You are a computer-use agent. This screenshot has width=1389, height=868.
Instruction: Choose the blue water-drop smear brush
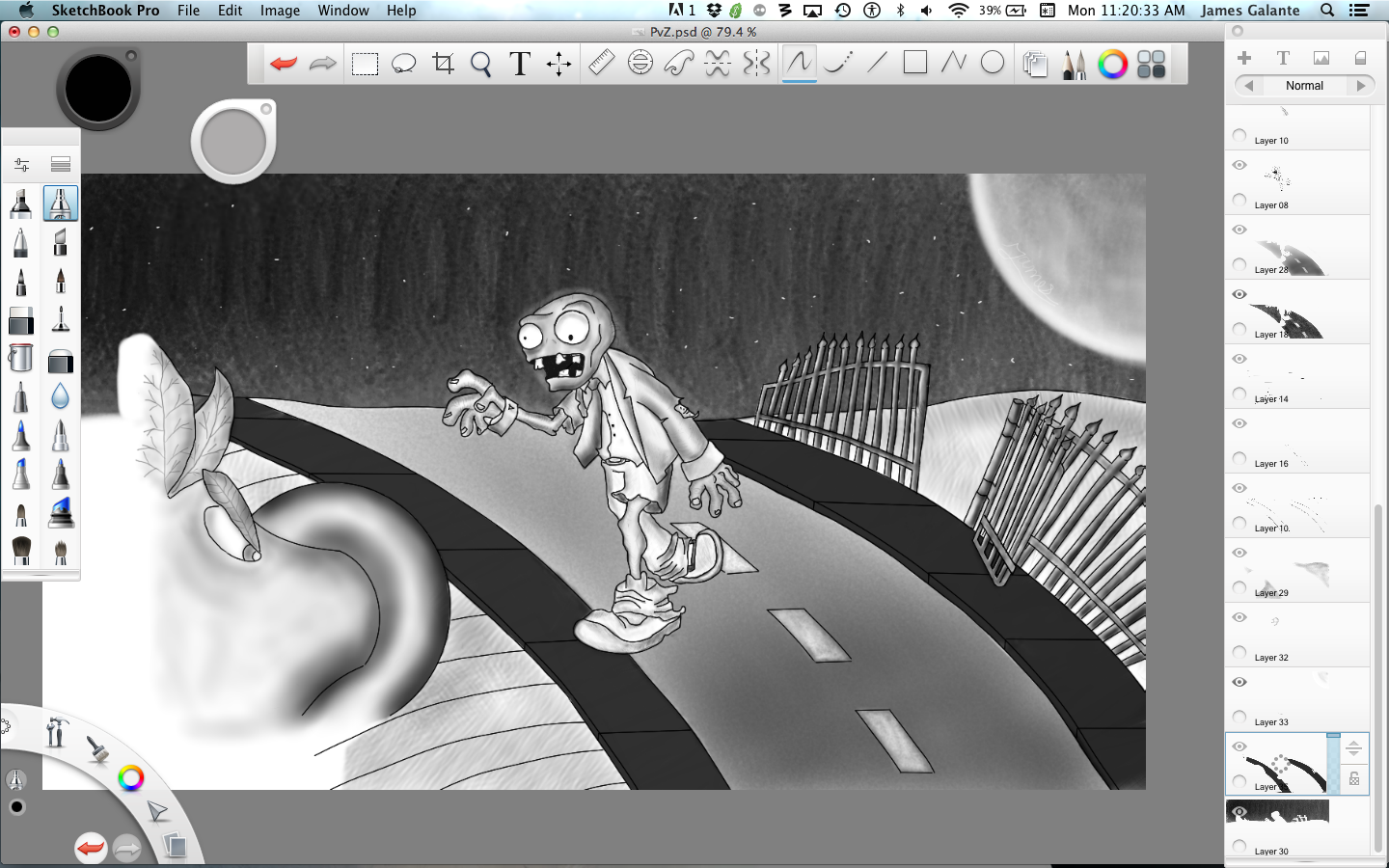(x=60, y=396)
